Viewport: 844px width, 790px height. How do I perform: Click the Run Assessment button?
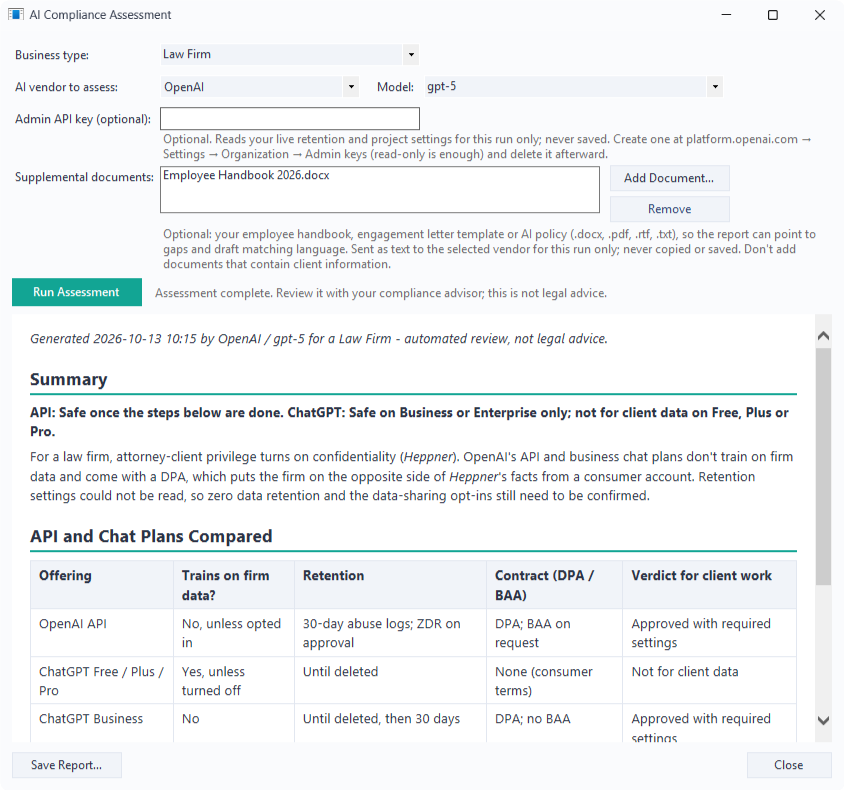pyautogui.click(x=77, y=292)
